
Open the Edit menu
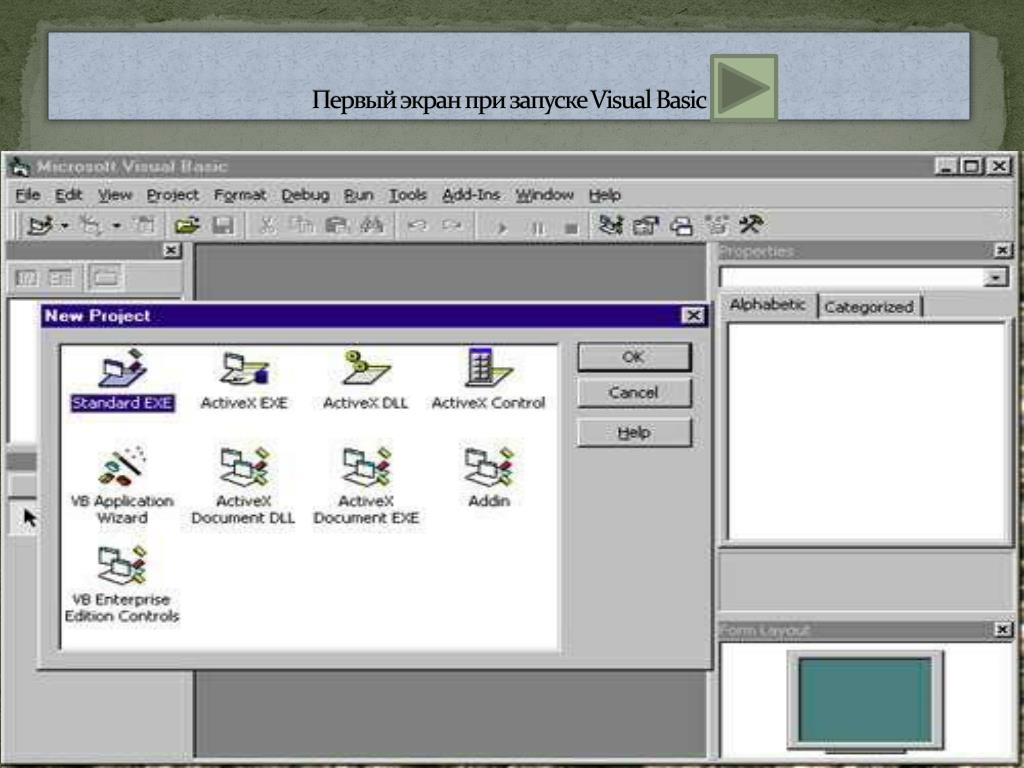coord(69,195)
